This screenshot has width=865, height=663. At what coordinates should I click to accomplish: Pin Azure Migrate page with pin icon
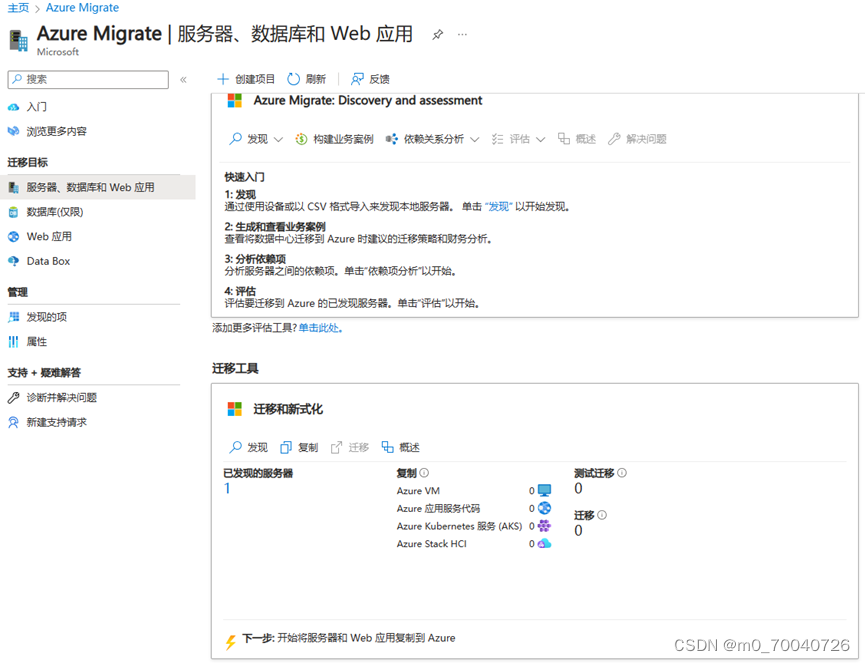437,35
